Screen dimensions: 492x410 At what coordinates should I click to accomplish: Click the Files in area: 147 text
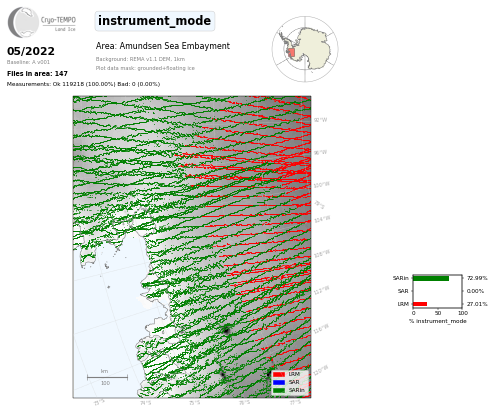coord(37,74)
